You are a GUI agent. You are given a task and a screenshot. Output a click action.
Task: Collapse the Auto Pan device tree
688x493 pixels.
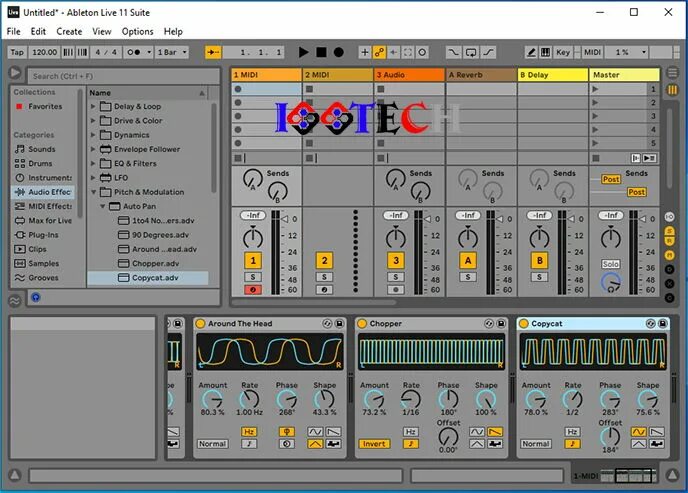[x=102, y=206]
